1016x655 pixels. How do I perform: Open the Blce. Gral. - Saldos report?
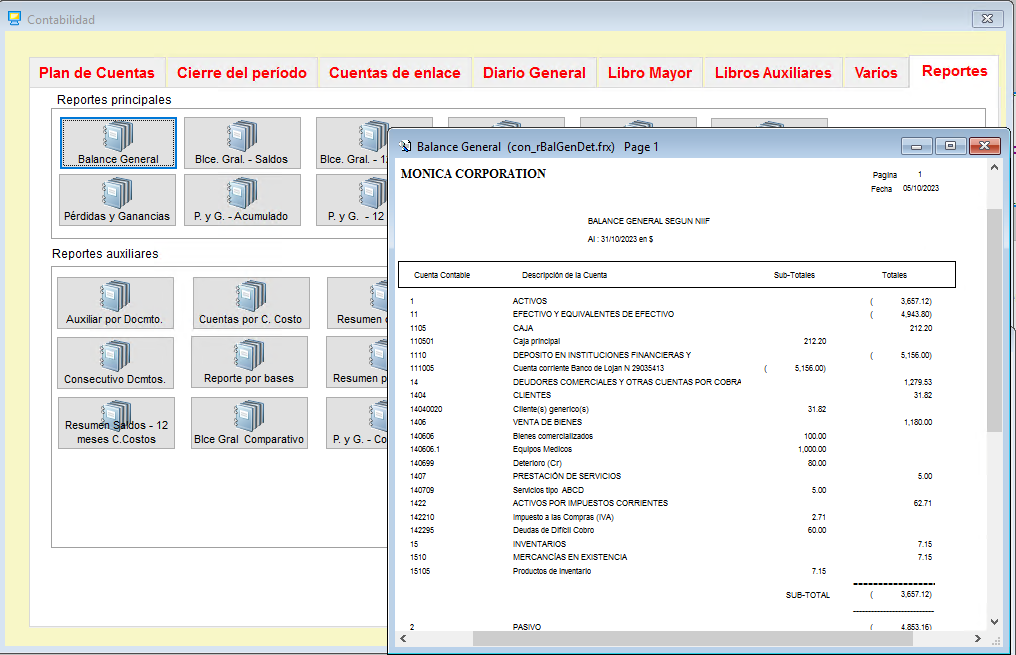click(242, 143)
